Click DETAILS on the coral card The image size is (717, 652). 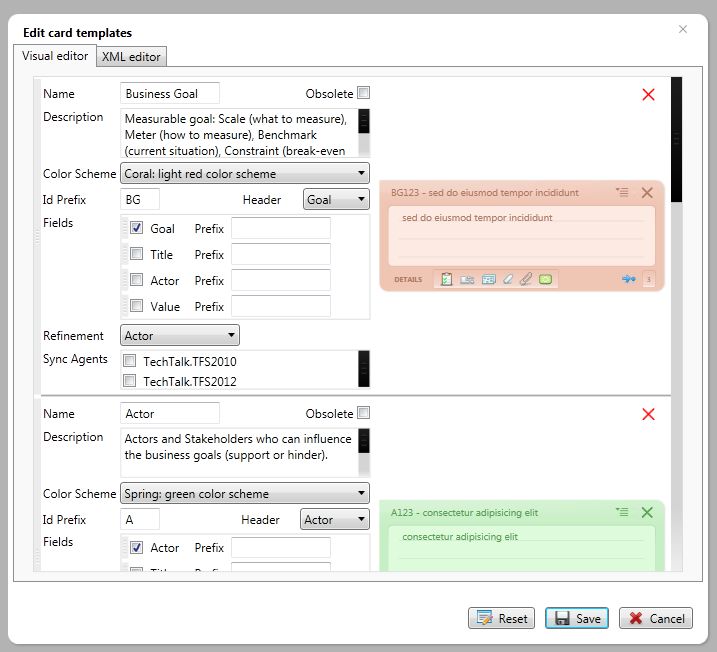click(408, 279)
